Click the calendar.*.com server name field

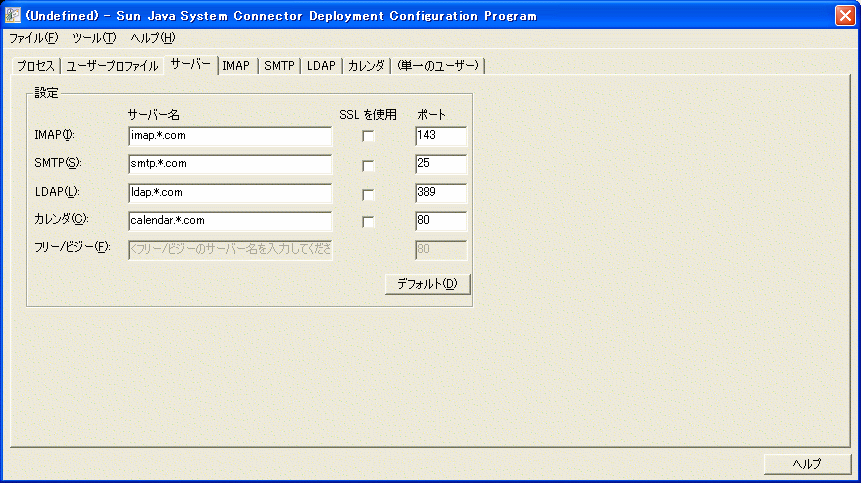point(230,221)
